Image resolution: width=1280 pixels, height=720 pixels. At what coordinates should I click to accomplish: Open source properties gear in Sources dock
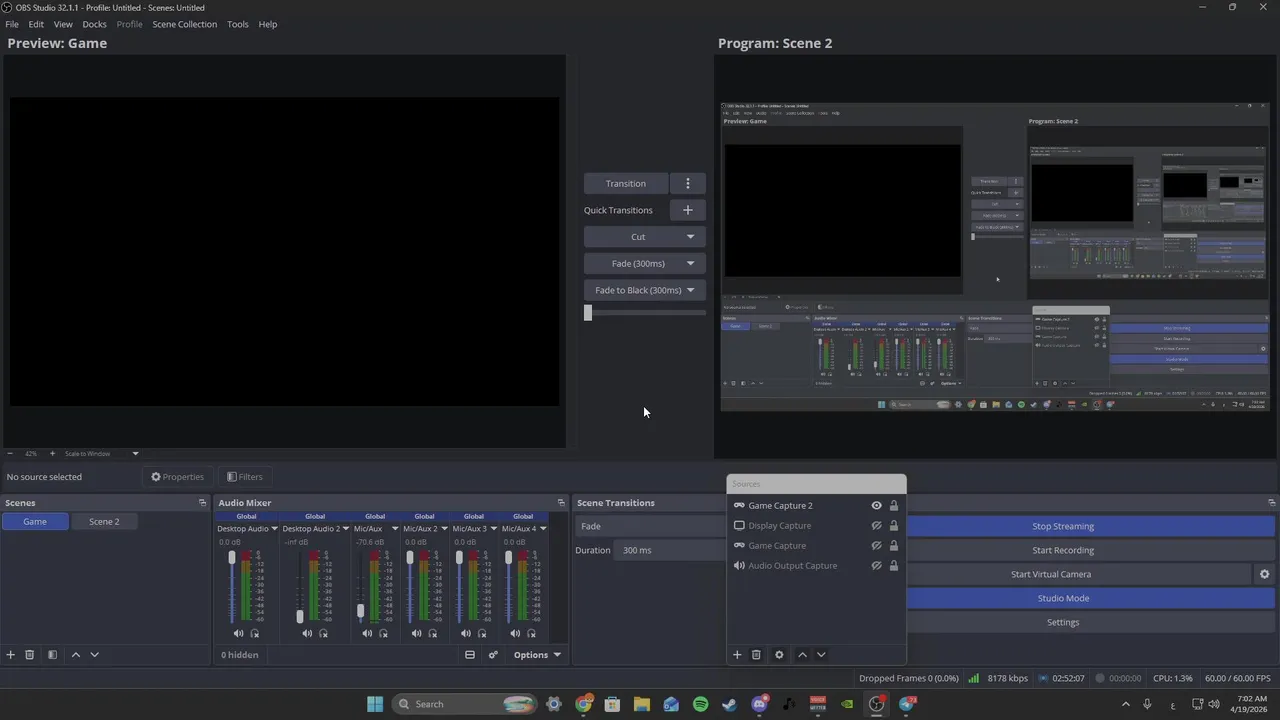coord(779,655)
